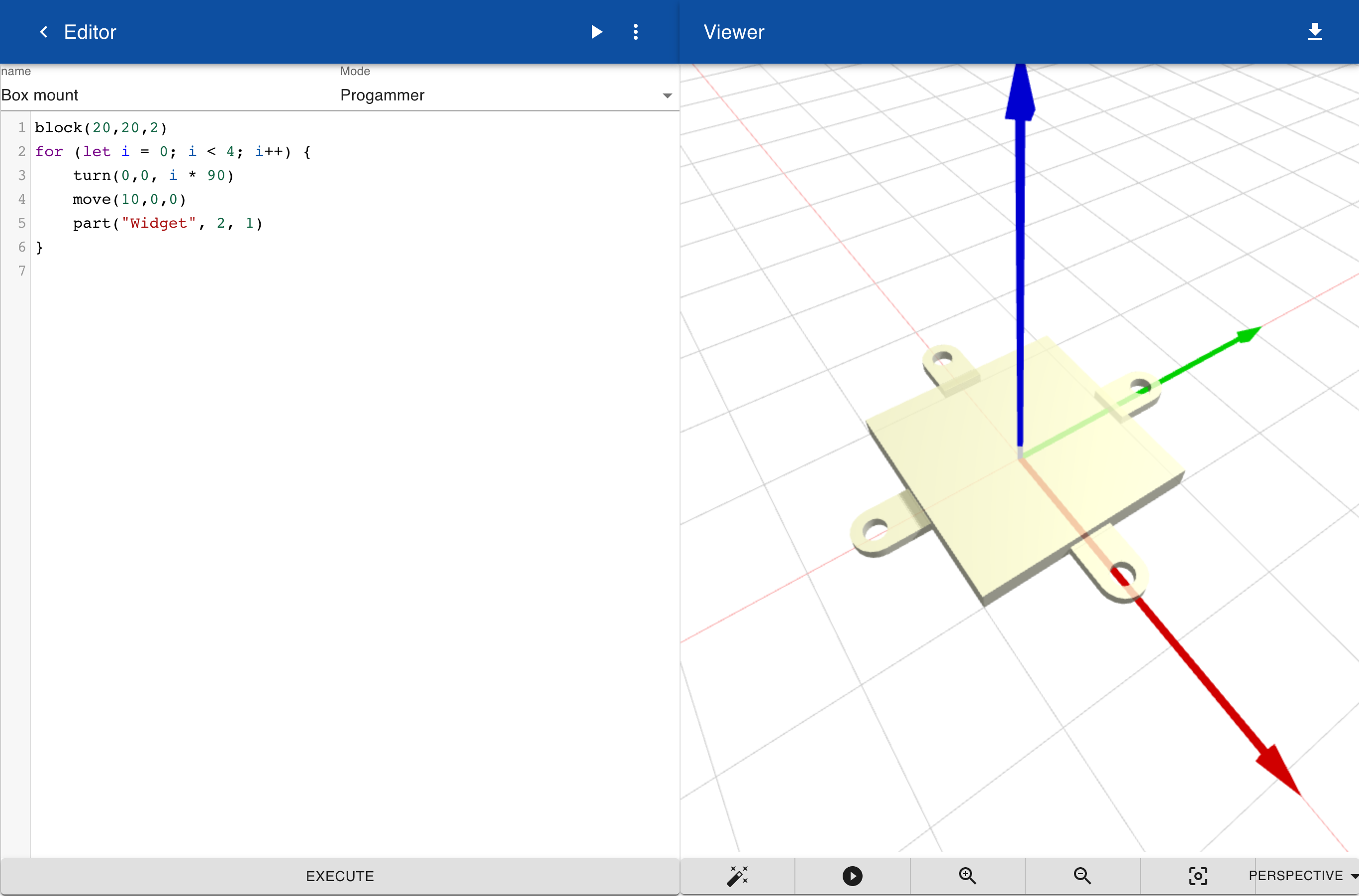Click the move(10,0,0) code line
Screen dimensions: 1359x896
pyautogui.click(x=129, y=199)
